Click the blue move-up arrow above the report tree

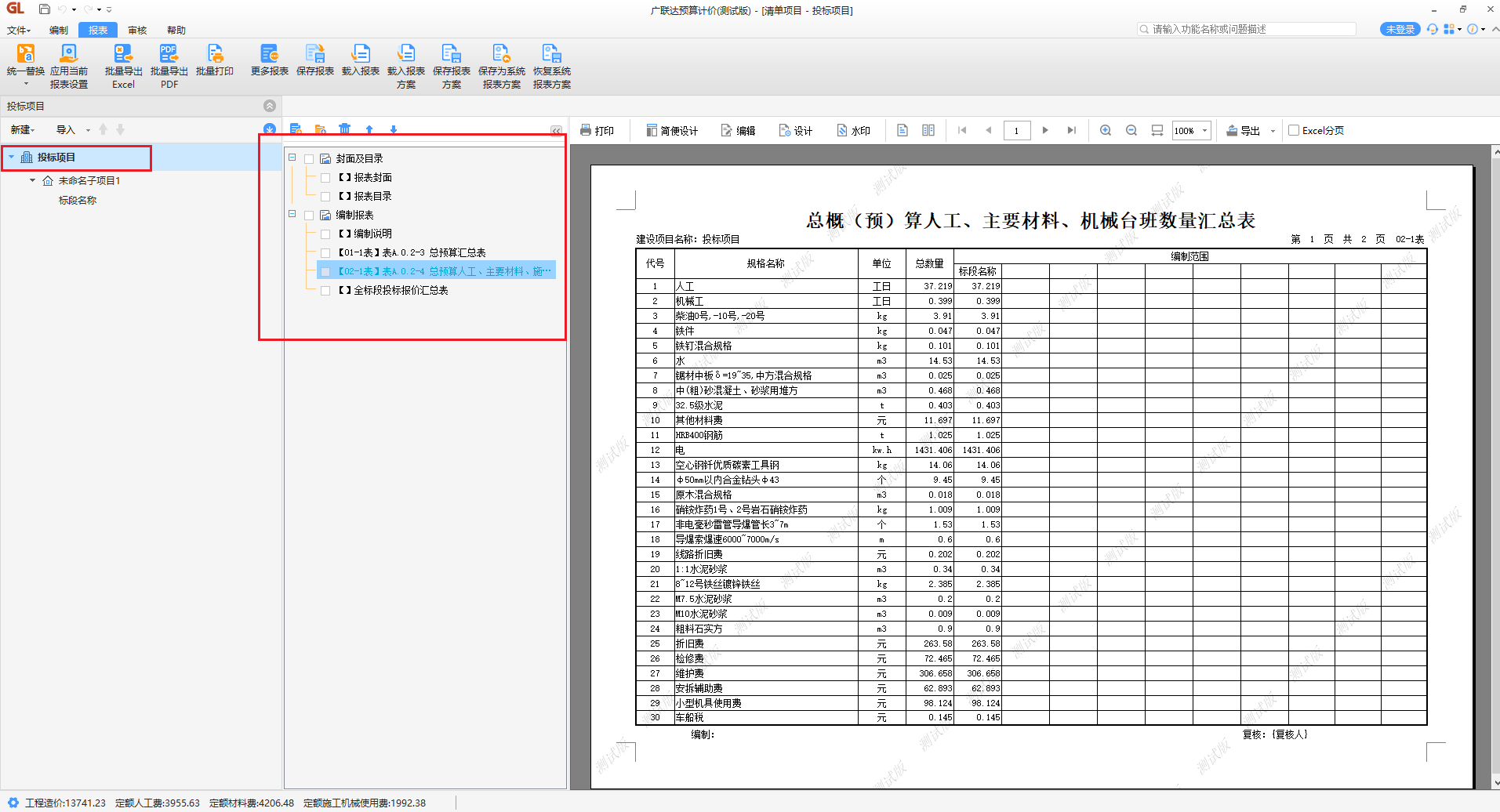[369, 129]
